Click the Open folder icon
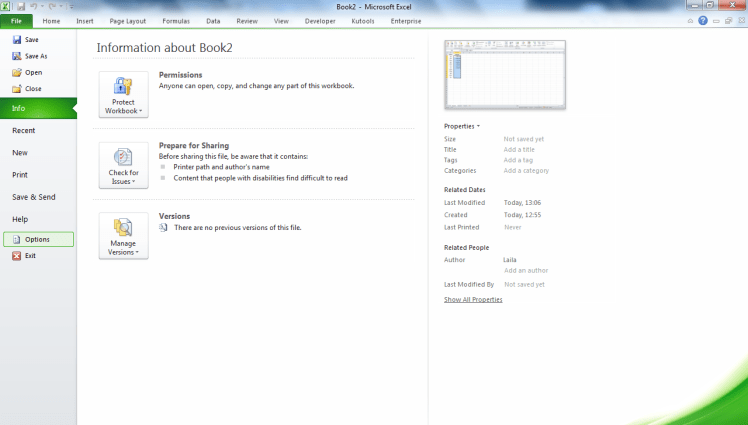Screen dimensions: 748x425 [16, 72]
